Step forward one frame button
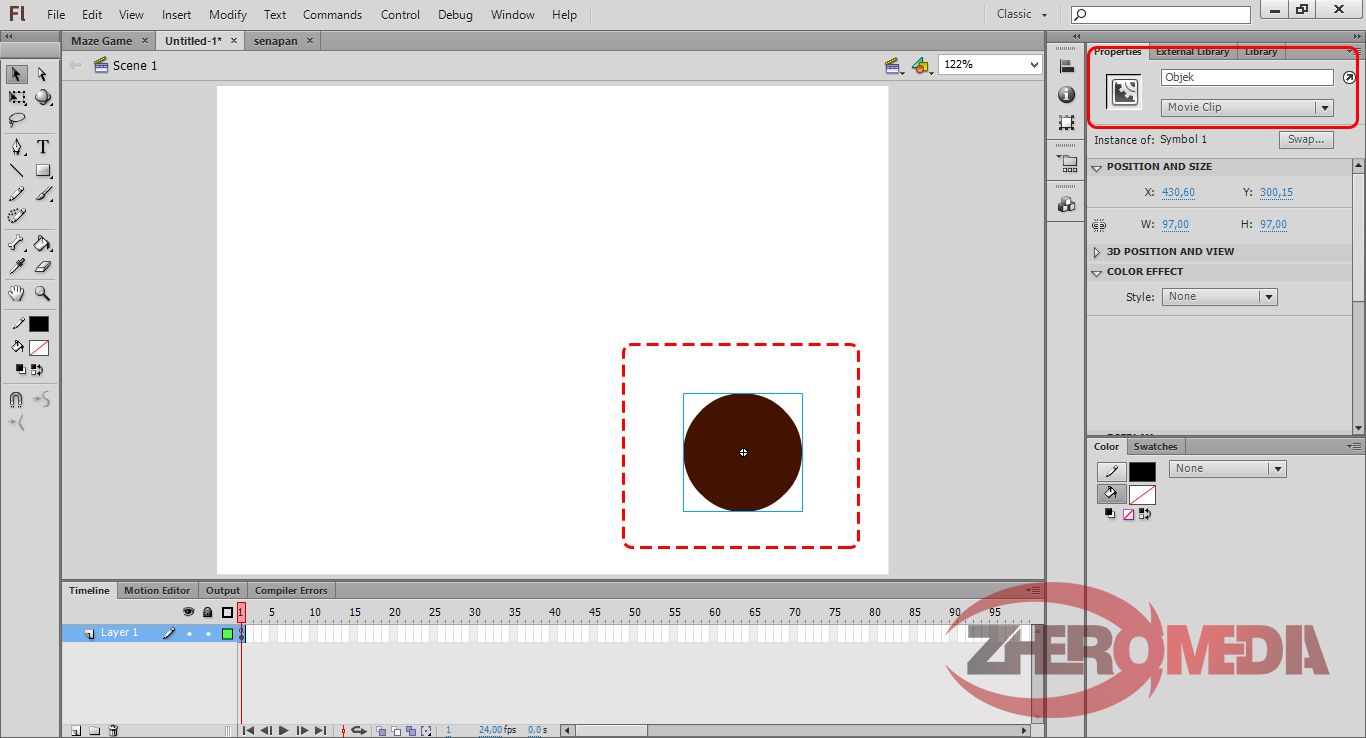The width and height of the screenshot is (1366, 738). [x=302, y=731]
